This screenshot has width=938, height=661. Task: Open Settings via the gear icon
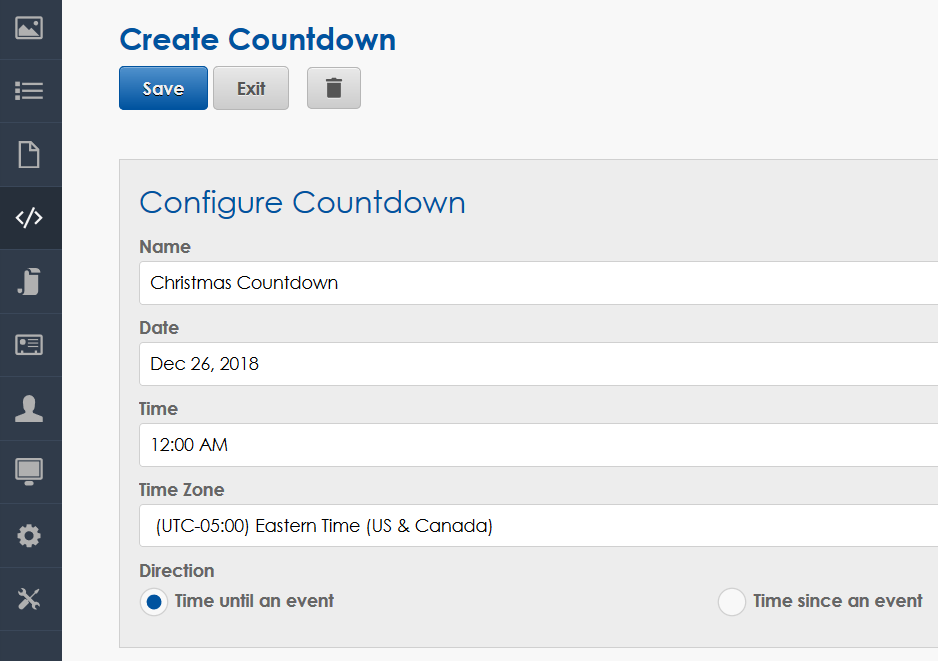pyautogui.click(x=30, y=535)
